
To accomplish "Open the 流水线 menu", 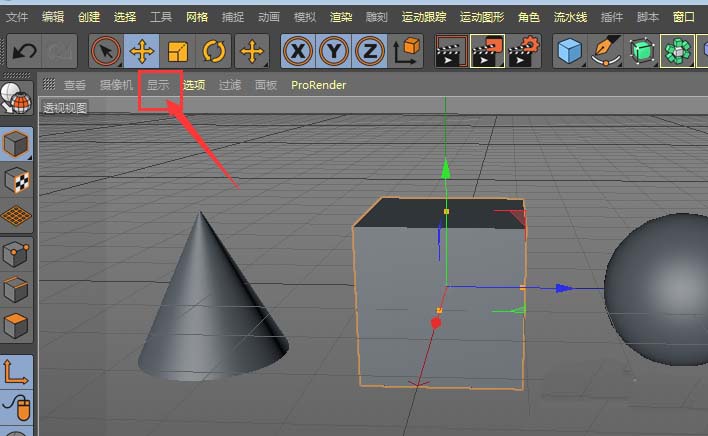I will (570, 17).
